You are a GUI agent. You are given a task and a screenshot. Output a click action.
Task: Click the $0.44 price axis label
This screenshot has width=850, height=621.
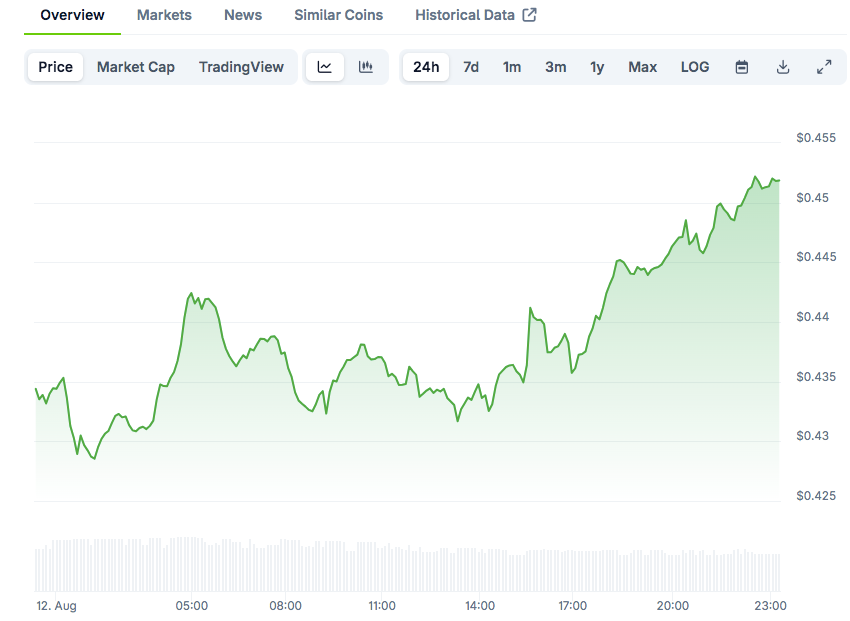click(x=813, y=317)
